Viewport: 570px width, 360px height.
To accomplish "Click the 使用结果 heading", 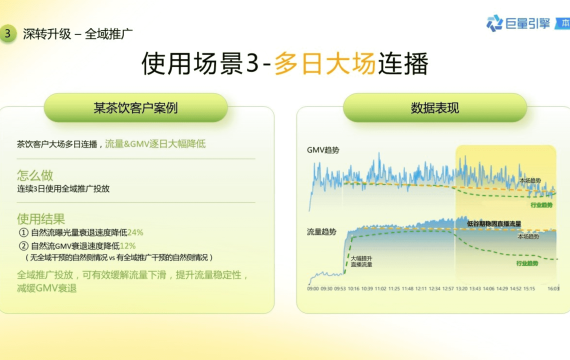I will tap(41, 219).
